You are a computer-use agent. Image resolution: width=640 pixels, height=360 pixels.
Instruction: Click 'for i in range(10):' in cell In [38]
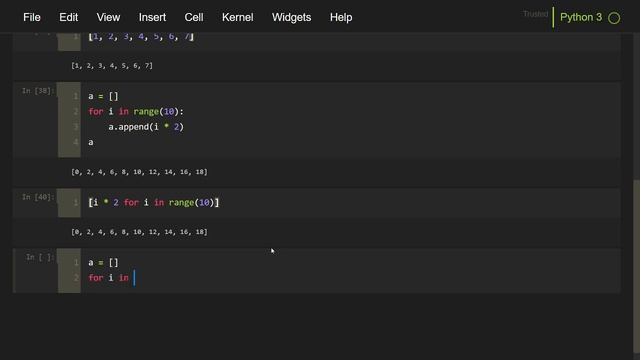136,111
